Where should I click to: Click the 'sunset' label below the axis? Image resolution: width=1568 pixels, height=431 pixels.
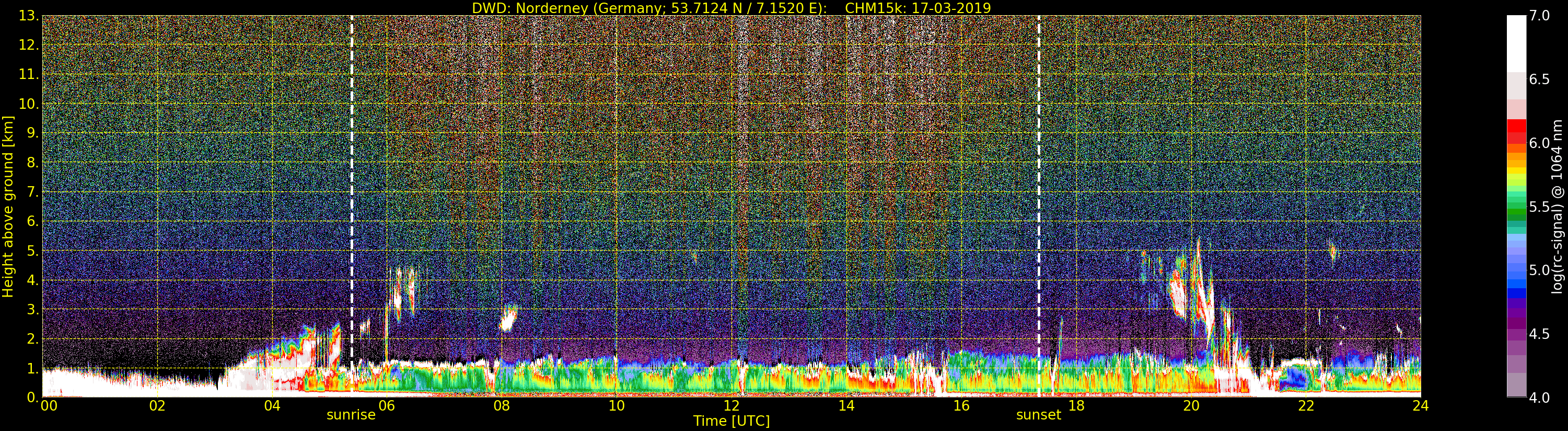click(x=1038, y=415)
